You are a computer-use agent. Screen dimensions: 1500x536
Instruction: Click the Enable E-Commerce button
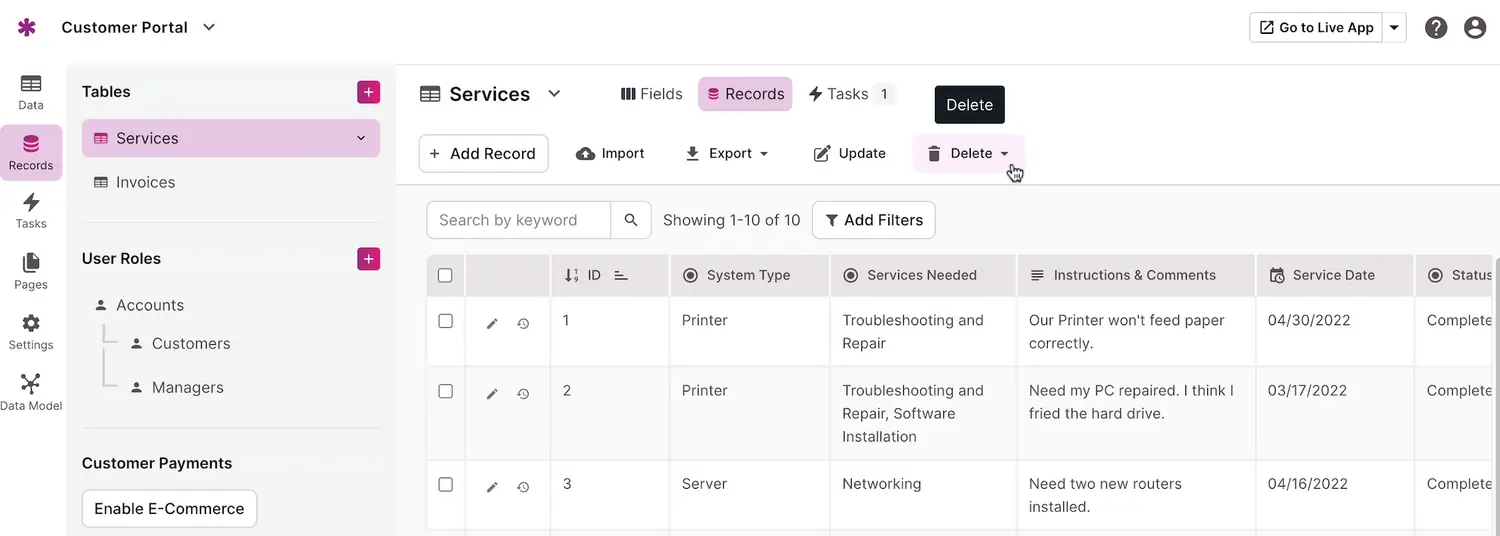pos(169,508)
